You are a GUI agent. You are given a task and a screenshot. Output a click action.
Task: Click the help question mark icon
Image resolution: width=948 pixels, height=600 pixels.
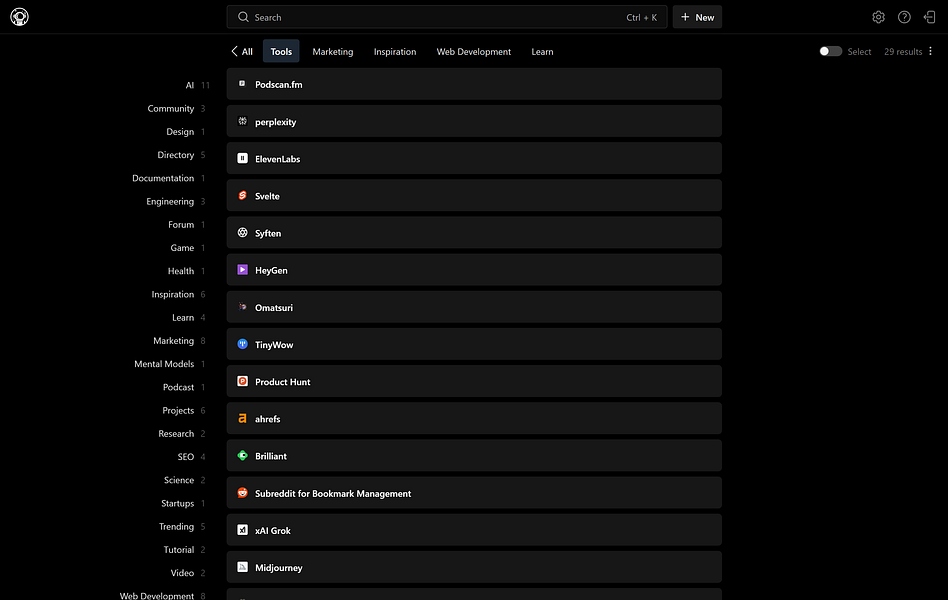coord(904,17)
